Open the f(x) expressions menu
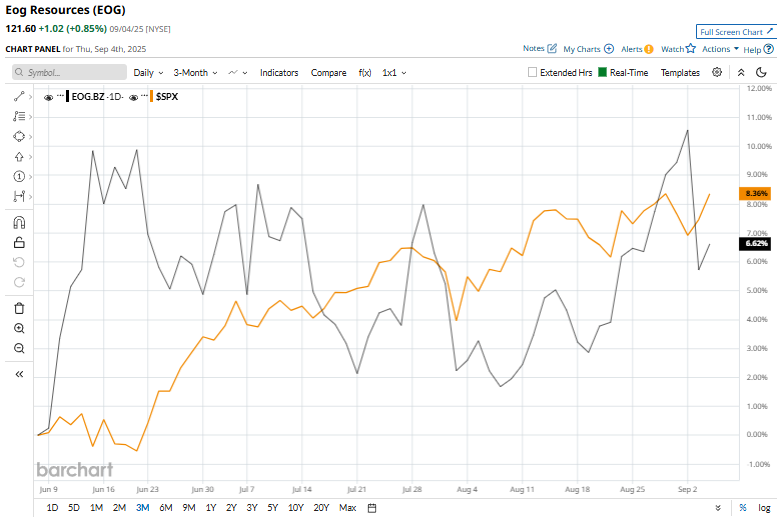This screenshot has width=777, height=521. tap(365, 72)
